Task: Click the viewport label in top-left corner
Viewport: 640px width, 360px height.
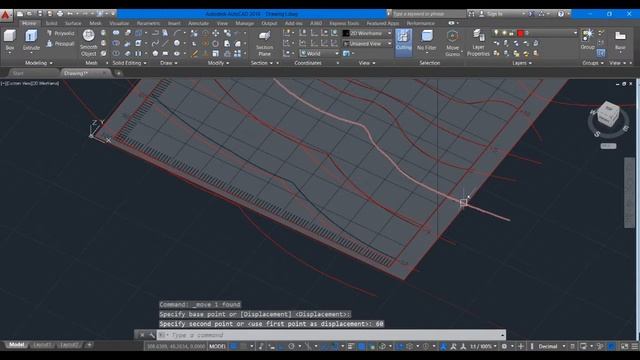Action: point(30,83)
